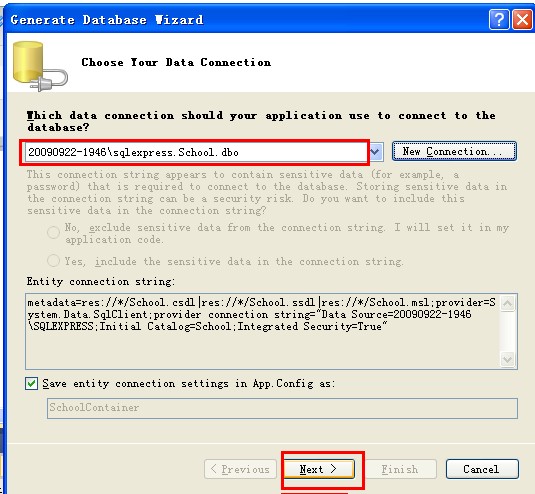Click the connection string scroll up arrow
The width and height of the screenshot is (535, 494).
pos(508,303)
